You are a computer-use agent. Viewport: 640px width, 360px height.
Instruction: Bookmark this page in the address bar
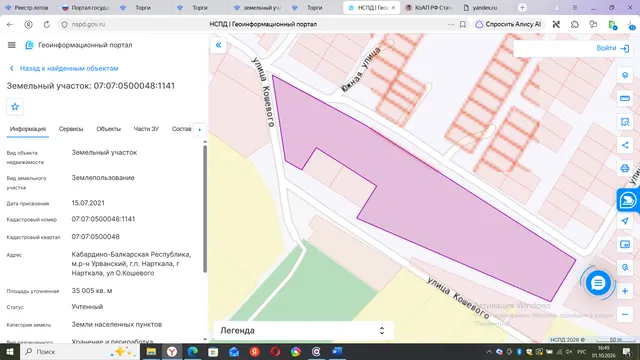click(462, 24)
